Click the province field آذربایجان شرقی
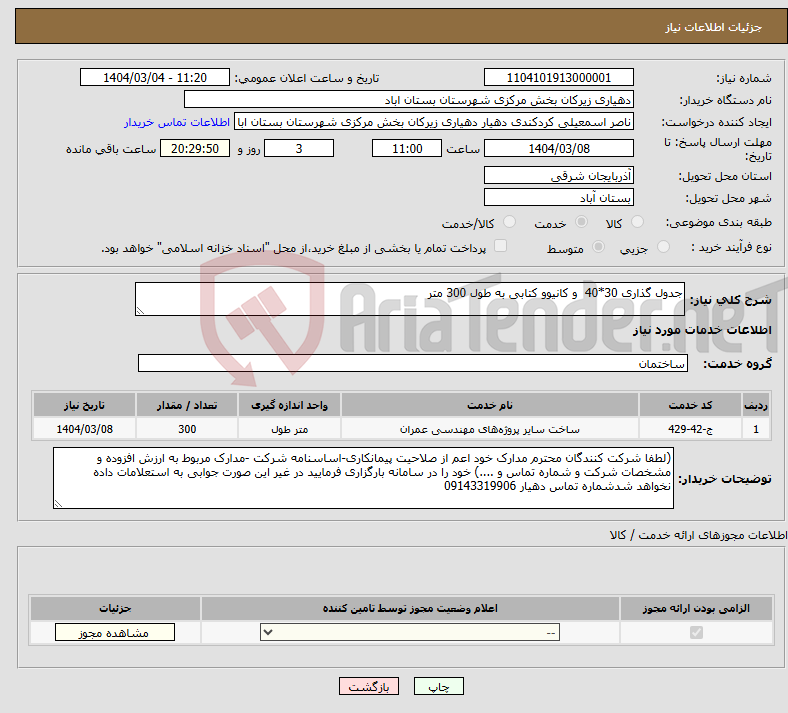 pos(558,175)
